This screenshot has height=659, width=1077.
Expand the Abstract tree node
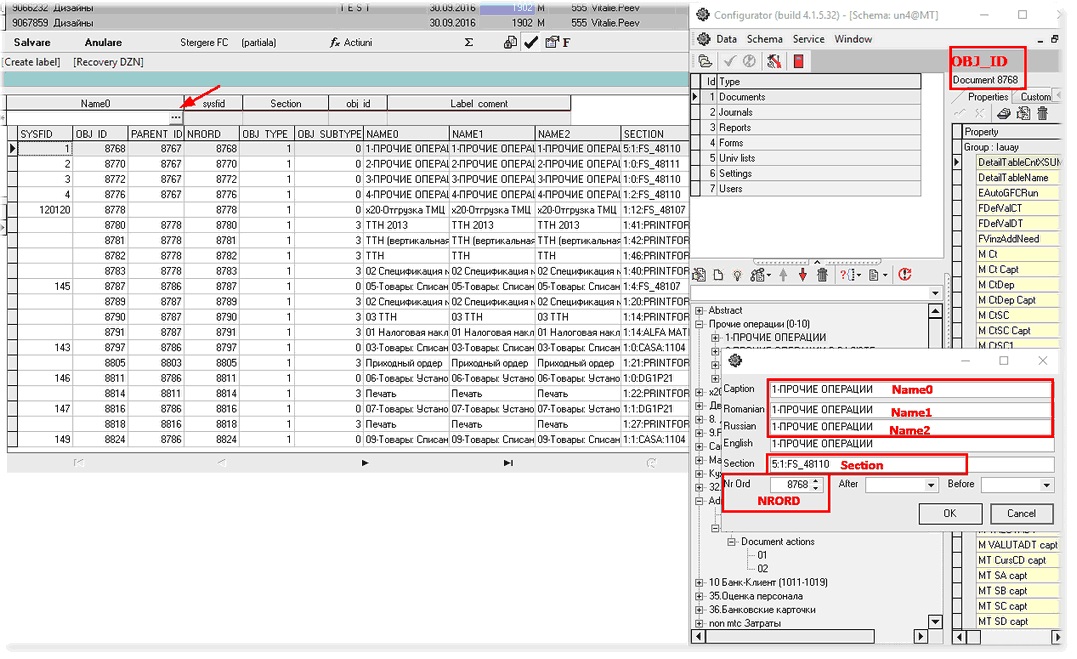click(699, 311)
